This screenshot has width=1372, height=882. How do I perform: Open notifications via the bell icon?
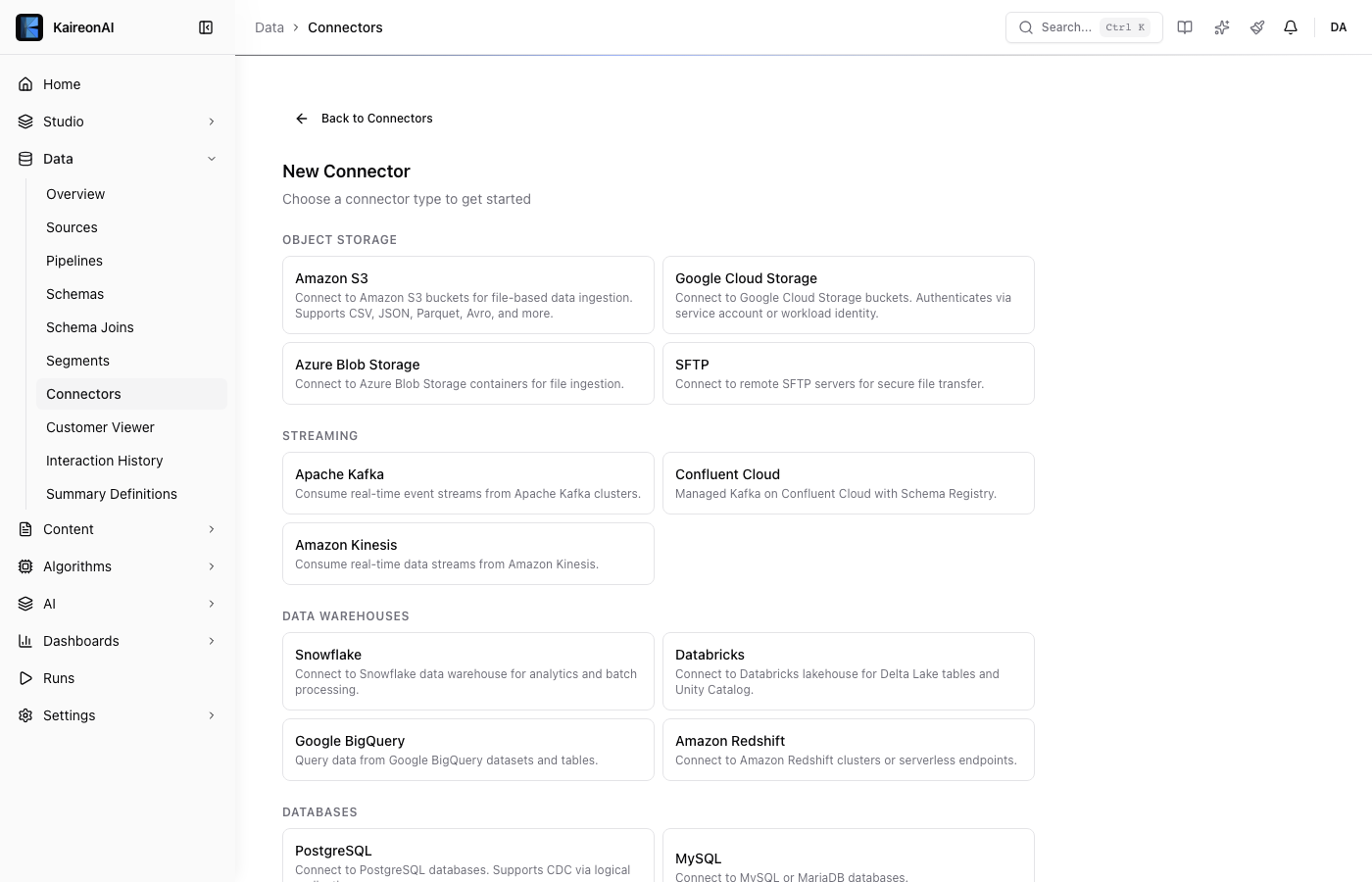[x=1291, y=27]
